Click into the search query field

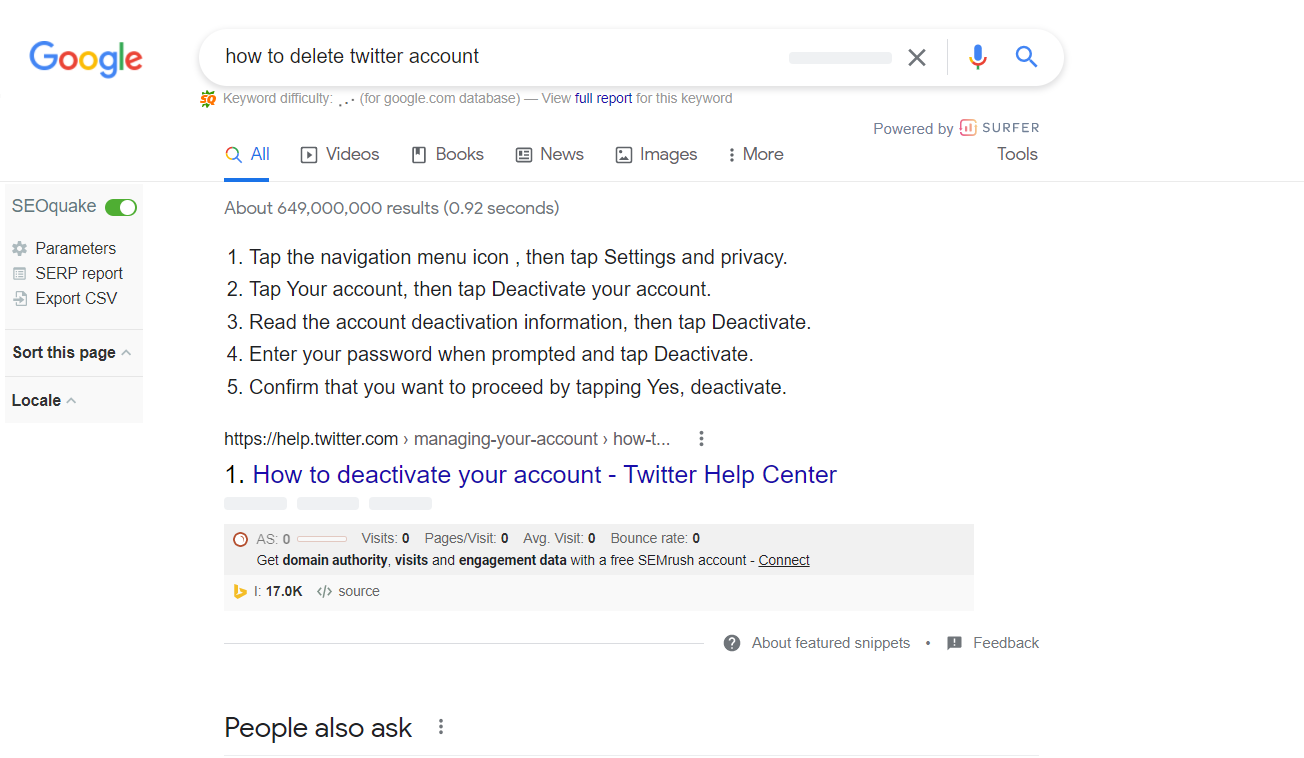500,57
